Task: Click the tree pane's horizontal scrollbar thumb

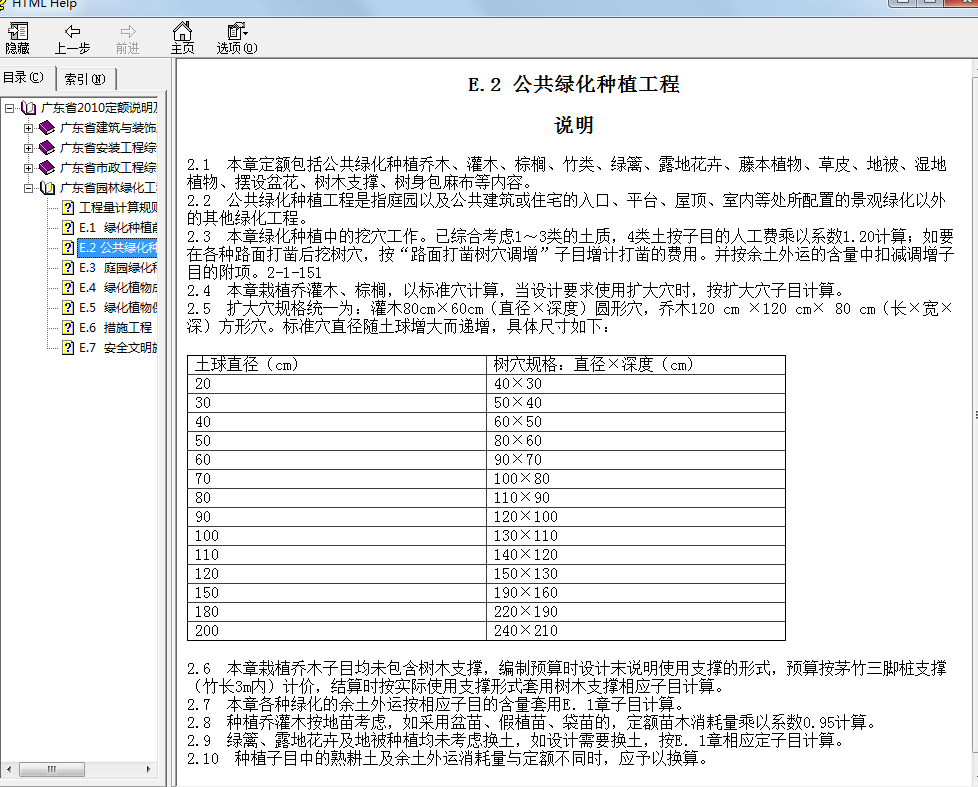Action: tap(52, 770)
